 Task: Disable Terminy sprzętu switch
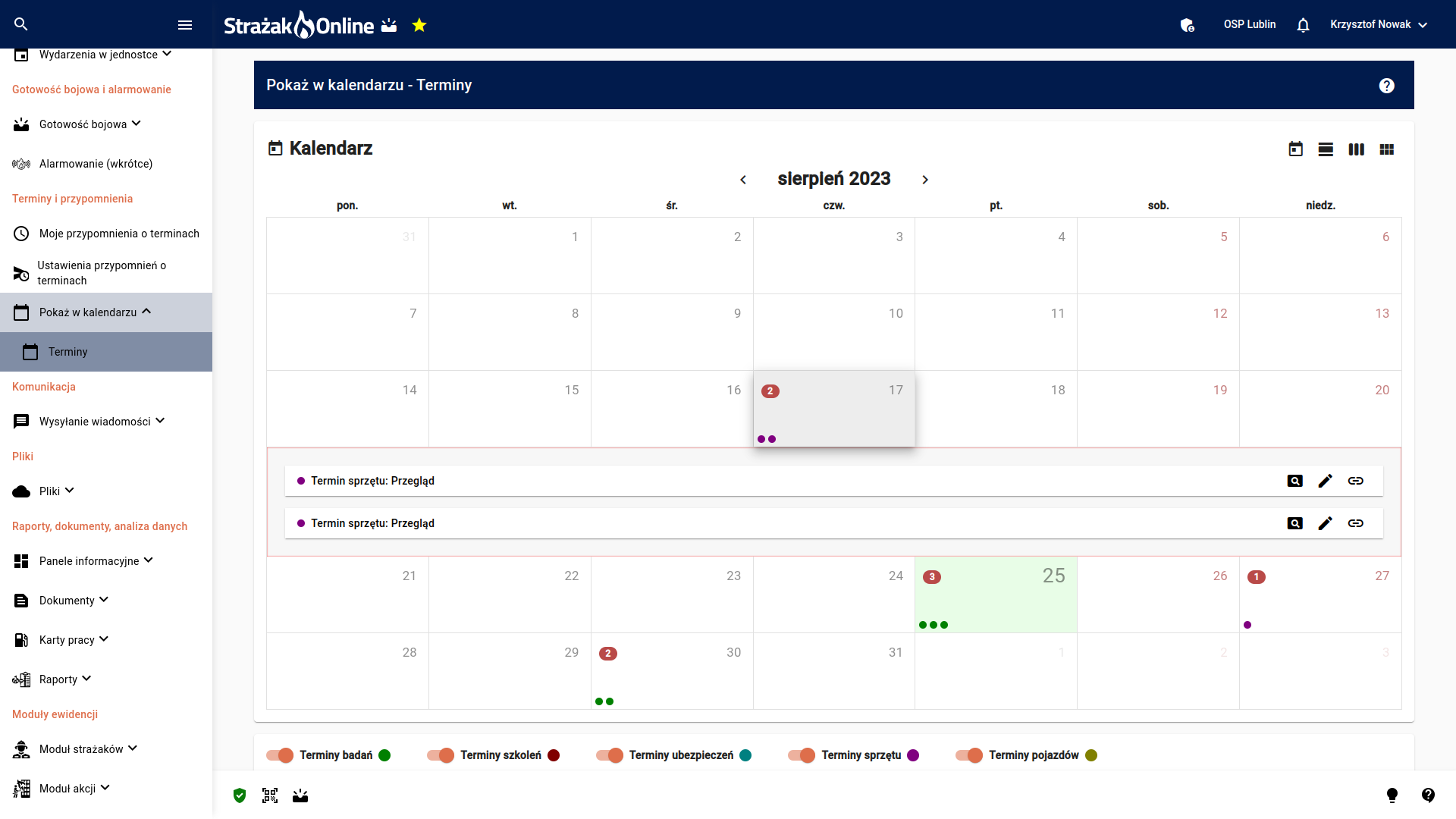point(802,755)
